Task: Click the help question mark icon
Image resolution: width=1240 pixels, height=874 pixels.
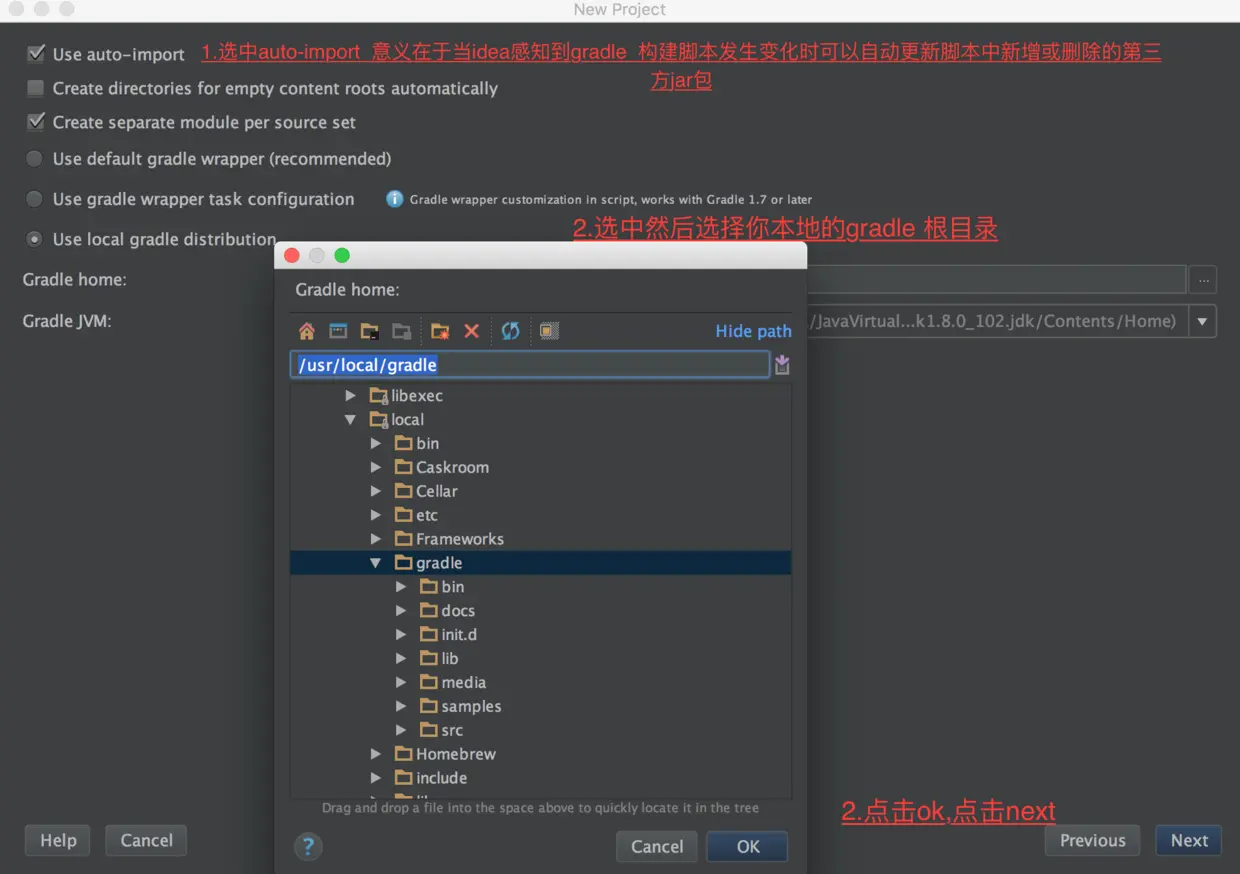Action: [x=308, y=846]
